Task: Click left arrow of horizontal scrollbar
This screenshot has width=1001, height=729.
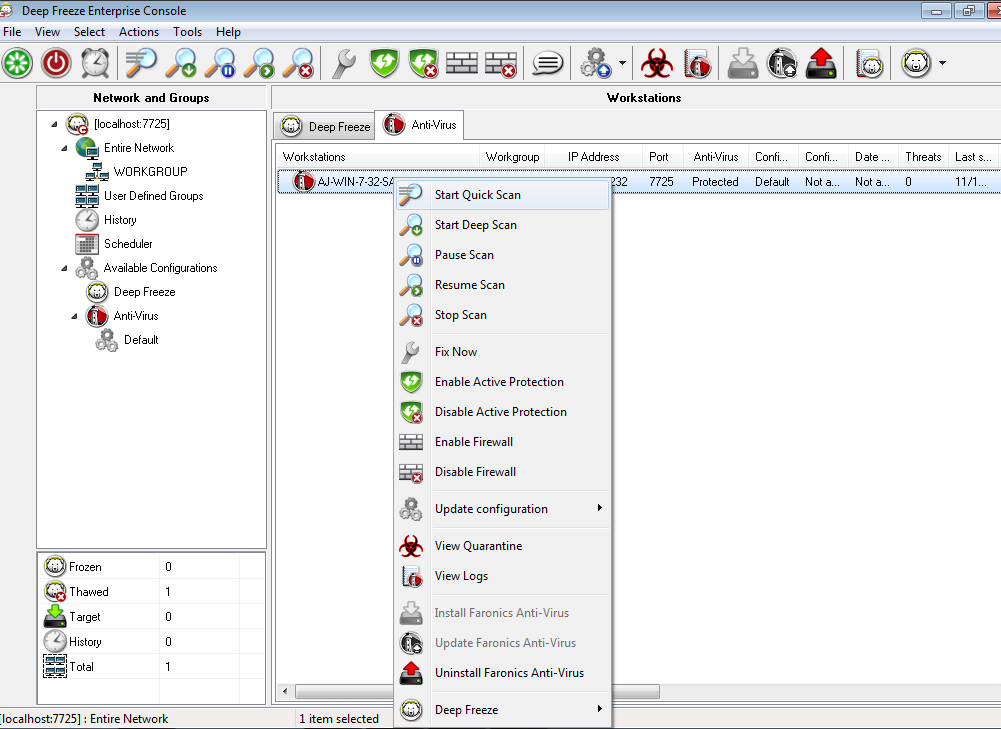Action: tap(286, 691)
